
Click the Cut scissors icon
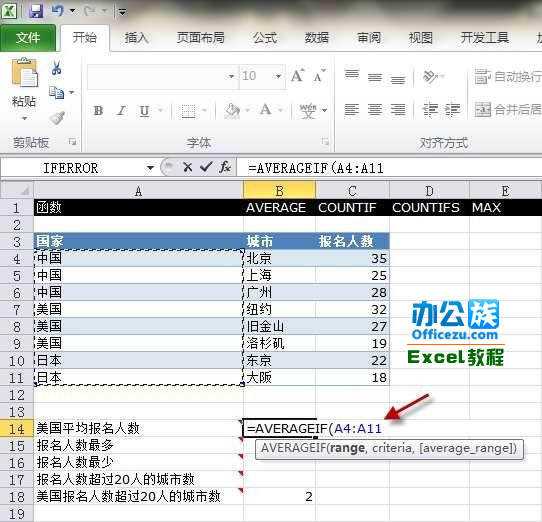coord(56,67)
